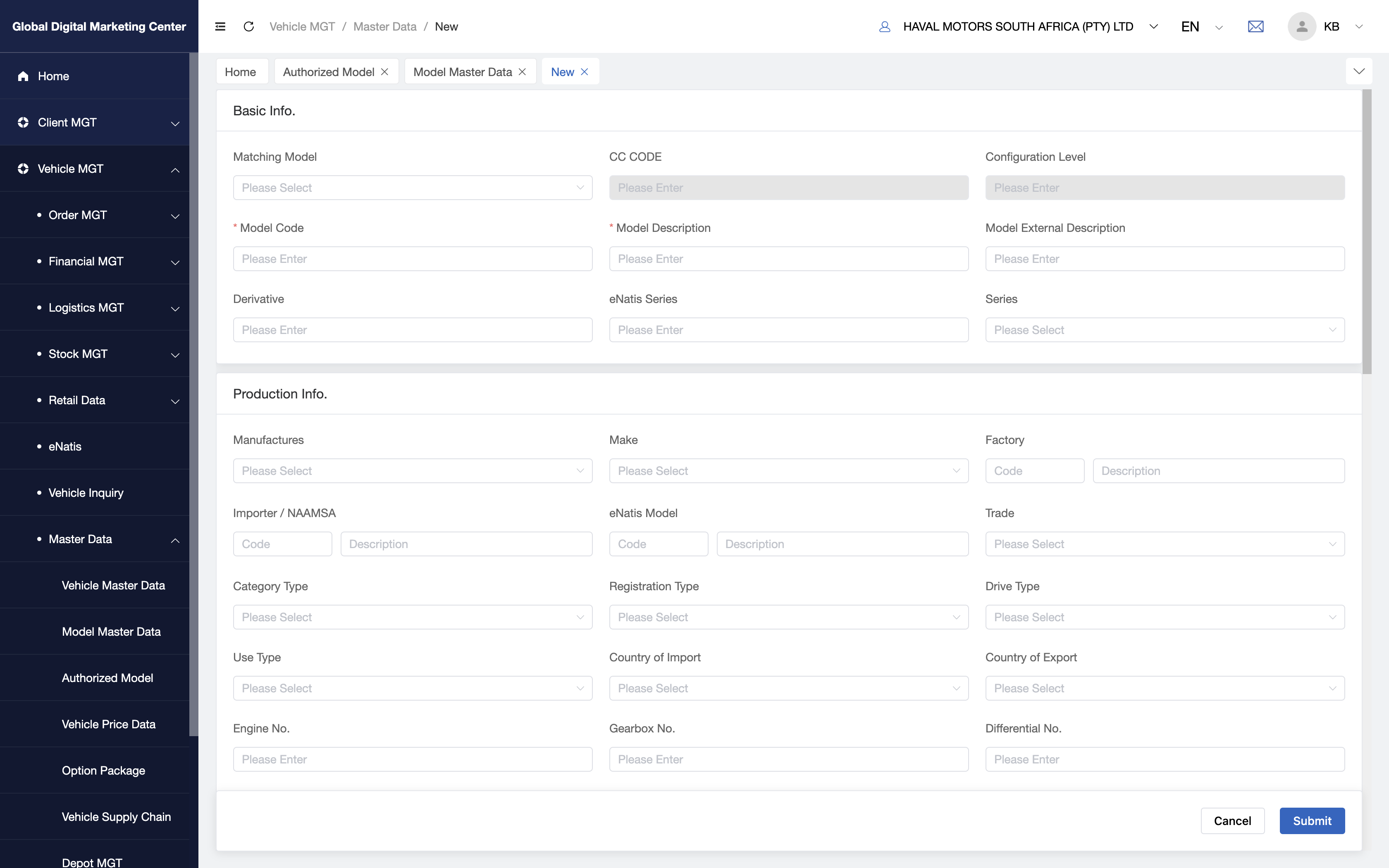Viewport: 1389px width, 868px height.
Task: Expand Order MGT submenu
Action: tap(175, 216)
